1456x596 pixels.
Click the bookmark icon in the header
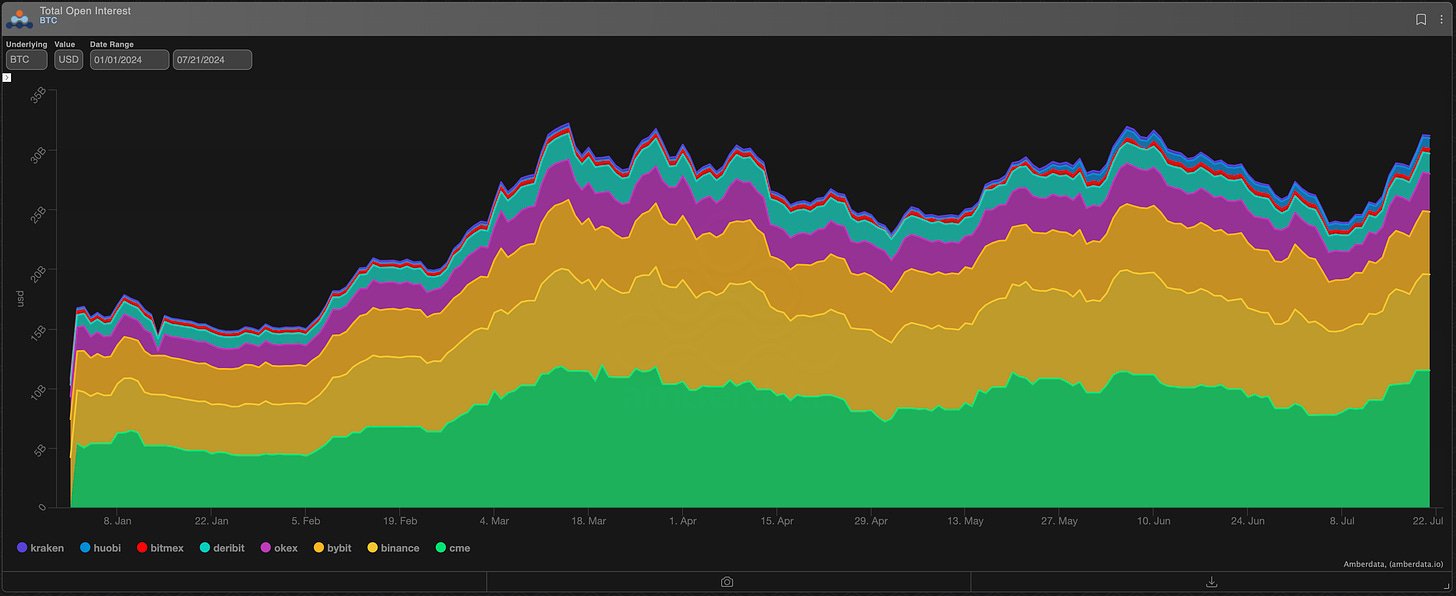click(1421, 19)
